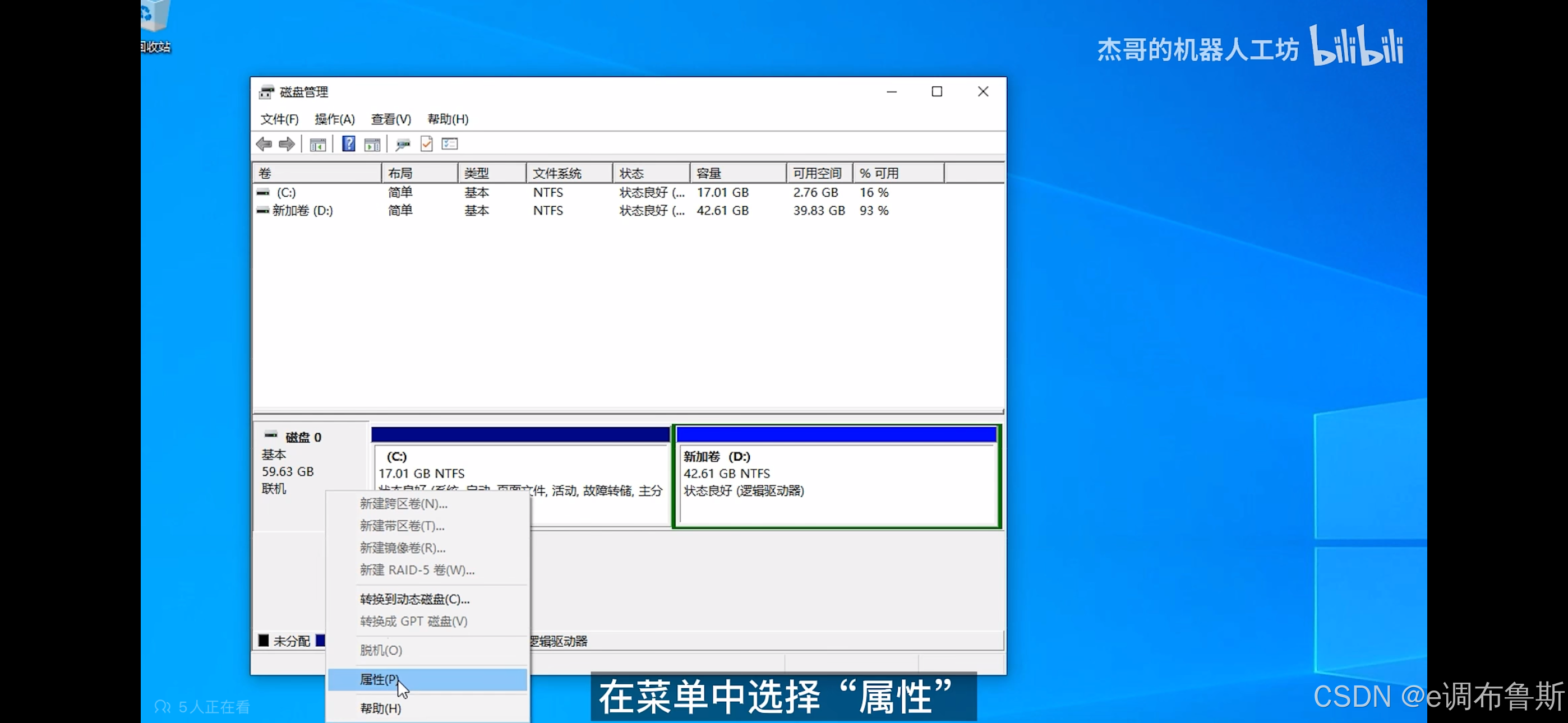Sort by the 可用空间 column header

pyautogui.click(x=820, y=173)
